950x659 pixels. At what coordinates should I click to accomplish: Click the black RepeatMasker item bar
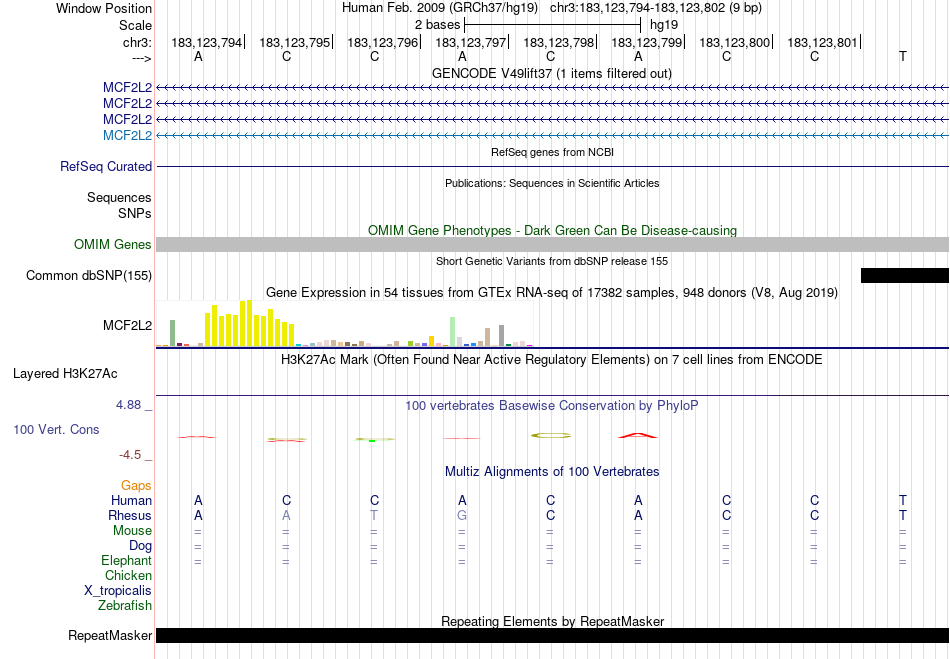pyautogui.click(x=552, y=635)
